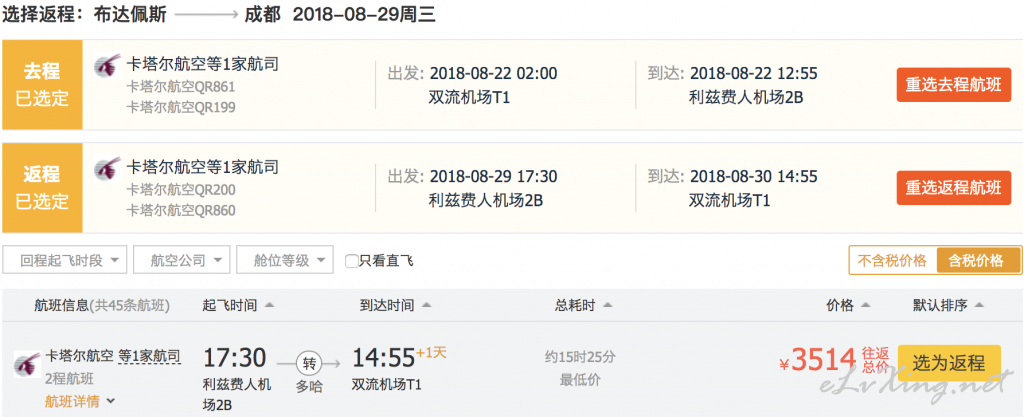This screenshot has width=1024, height=417.
Task: Open the 舱位等级 cabin class dropdown
Action: [x=285, y=260]
